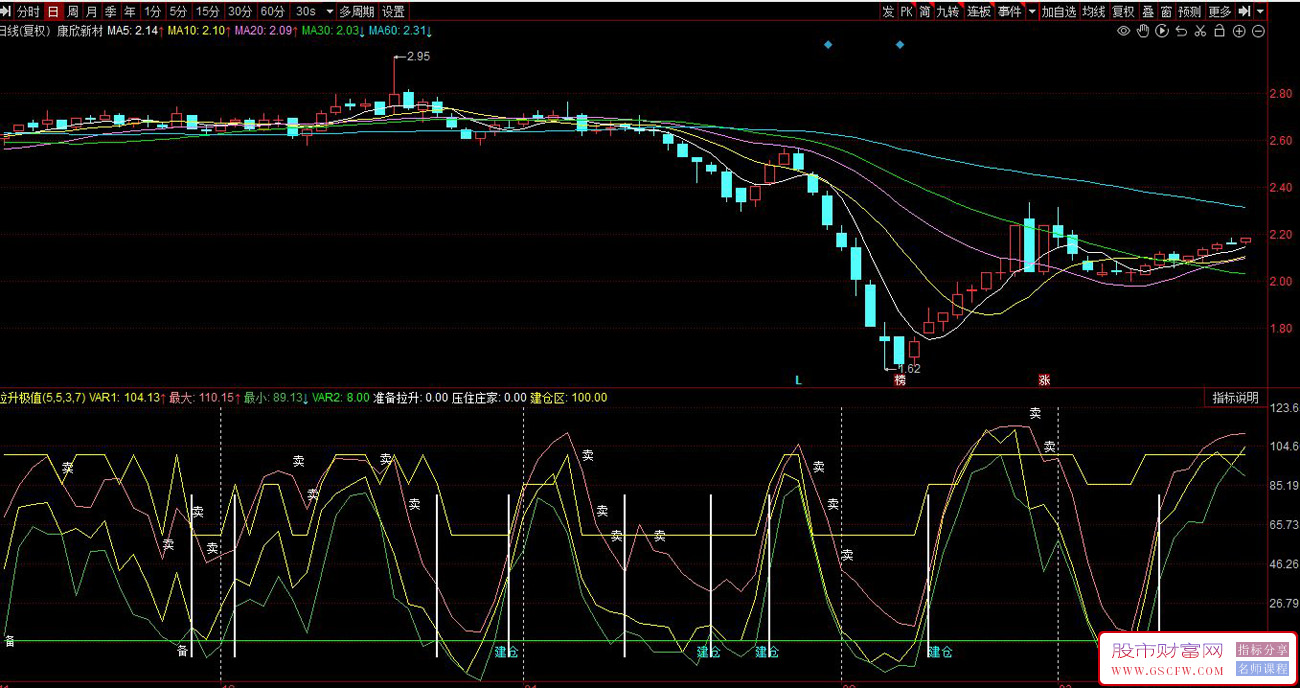Click 事件 events button
This screenshot has width=1300, height=688.
pos(1009,12)
